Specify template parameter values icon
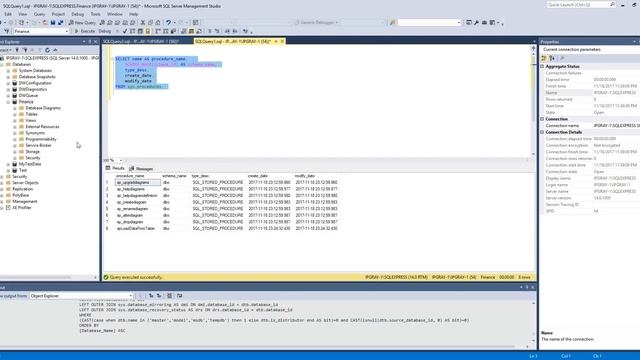 click(x=245, y=31)
